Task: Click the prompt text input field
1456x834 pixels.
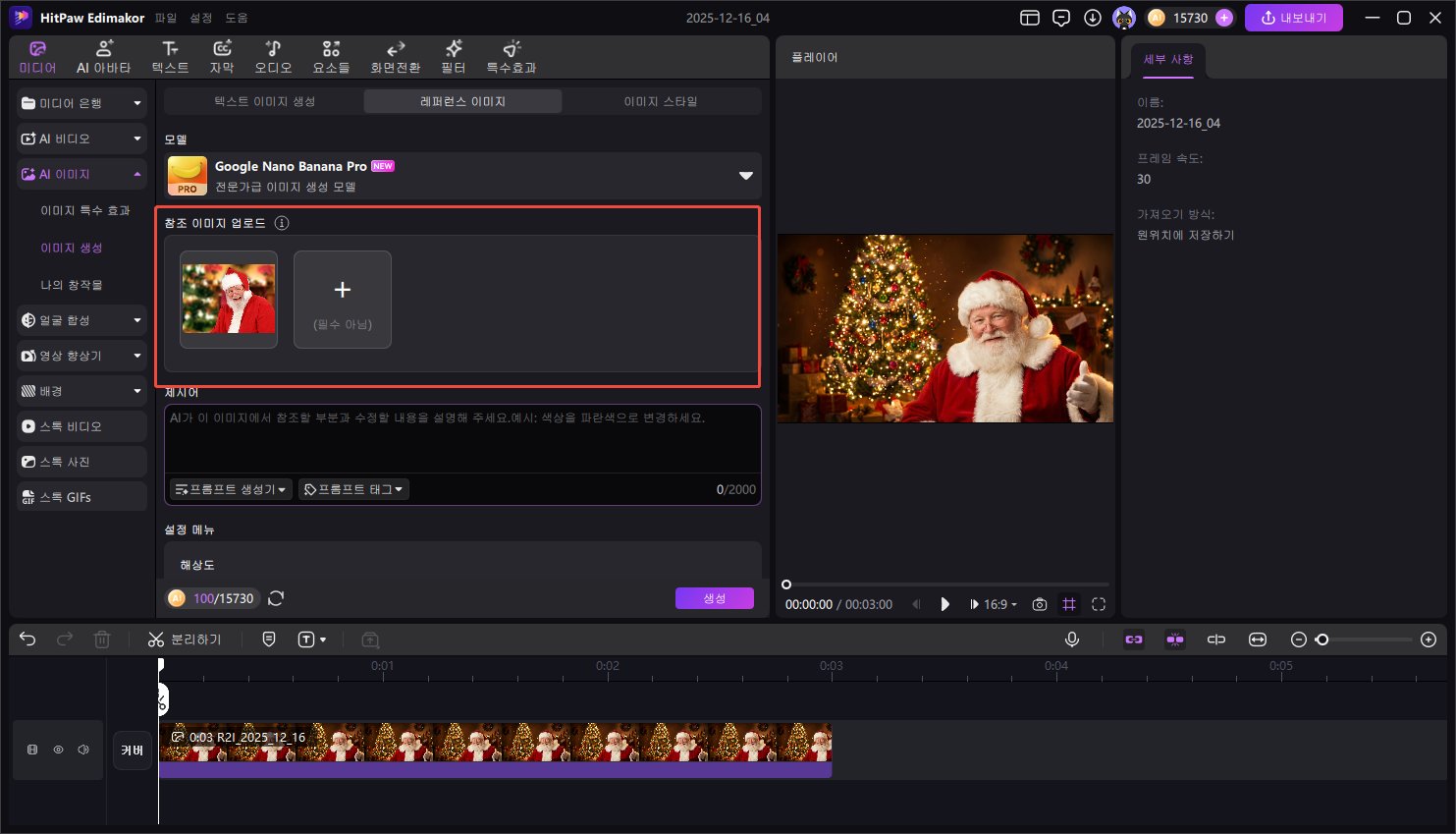Action: click(x=461, y=442)
